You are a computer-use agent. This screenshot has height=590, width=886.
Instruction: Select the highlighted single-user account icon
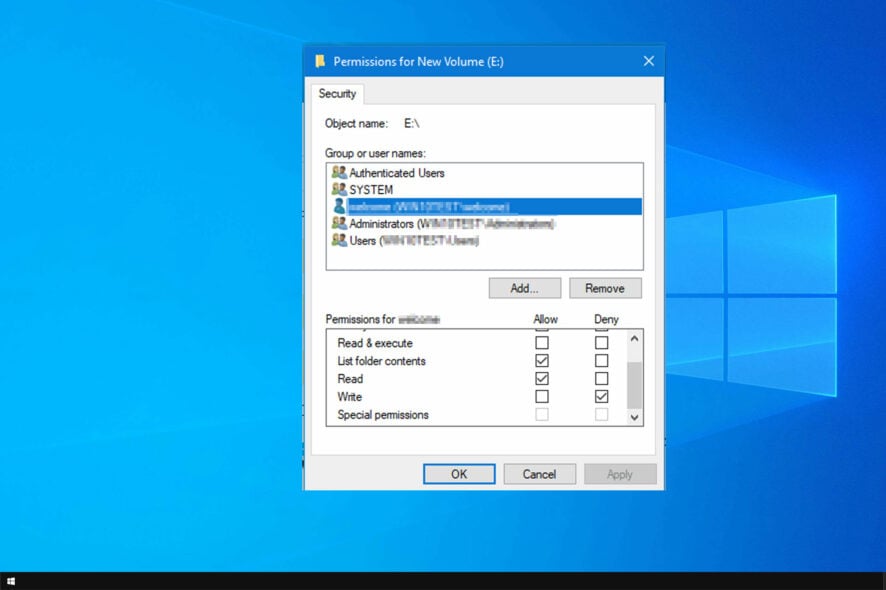tap(337, 206)
